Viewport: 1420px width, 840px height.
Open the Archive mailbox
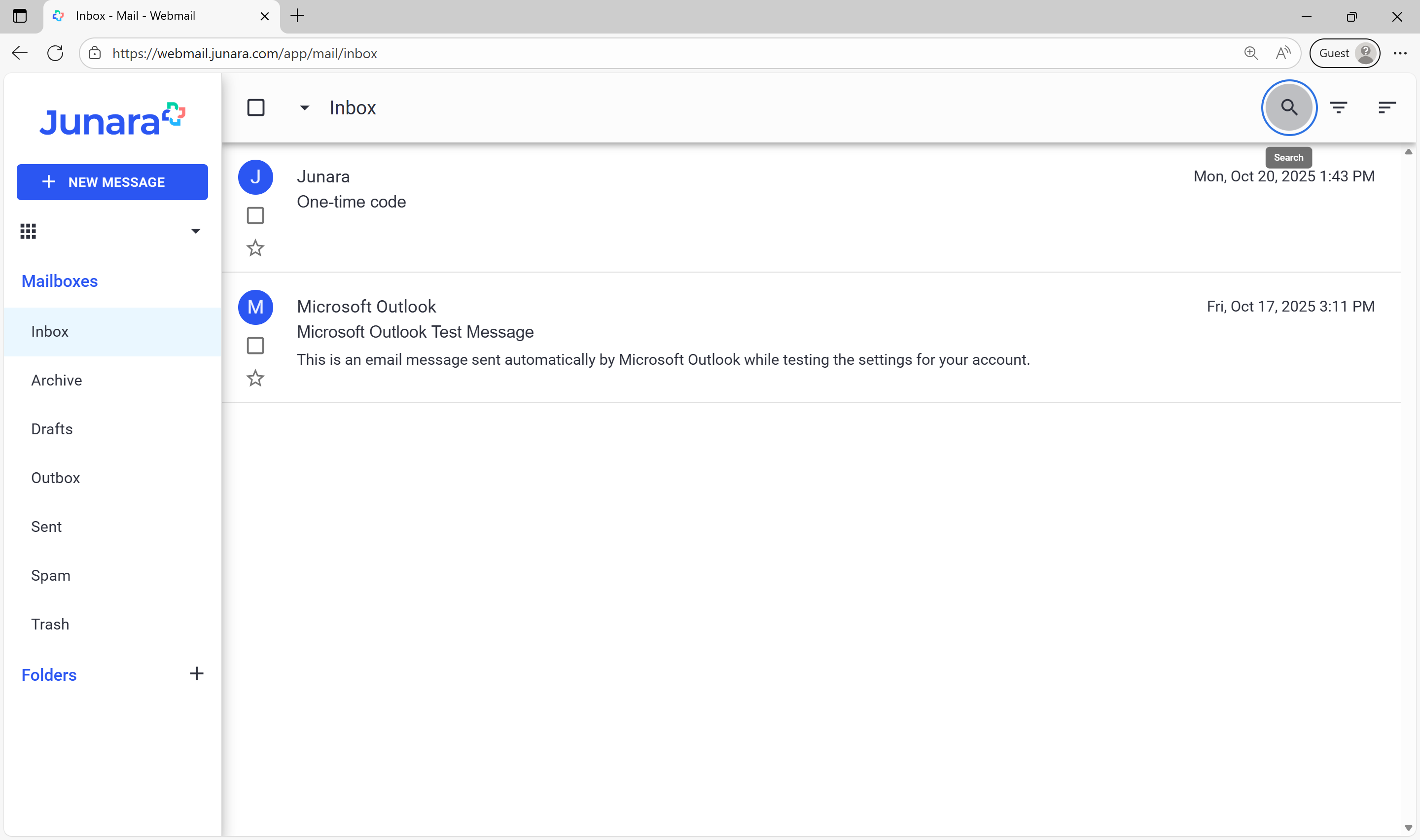pyautogui.click(x=112, y=381)
